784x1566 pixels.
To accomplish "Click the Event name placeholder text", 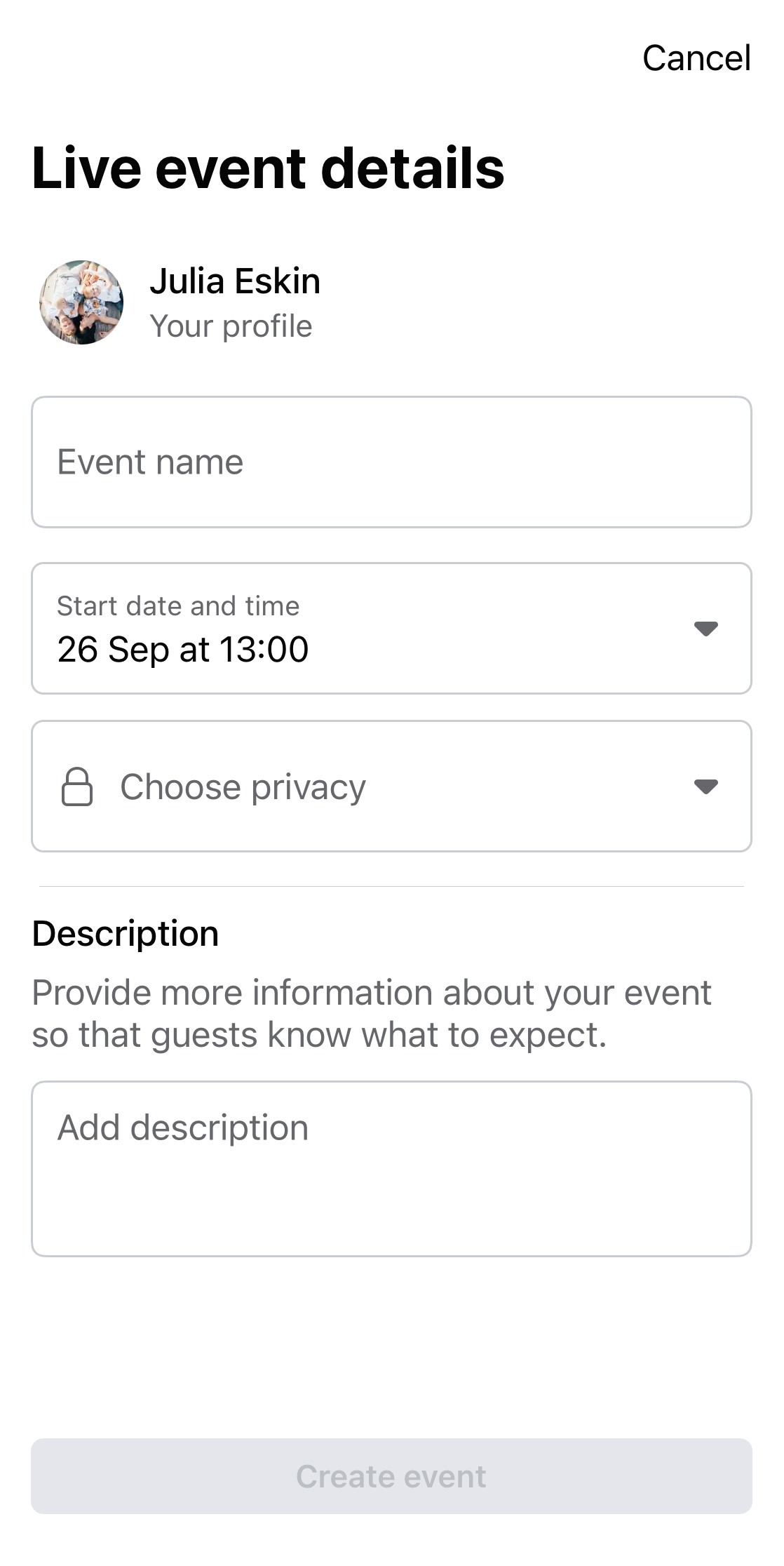I will (150, 462).
